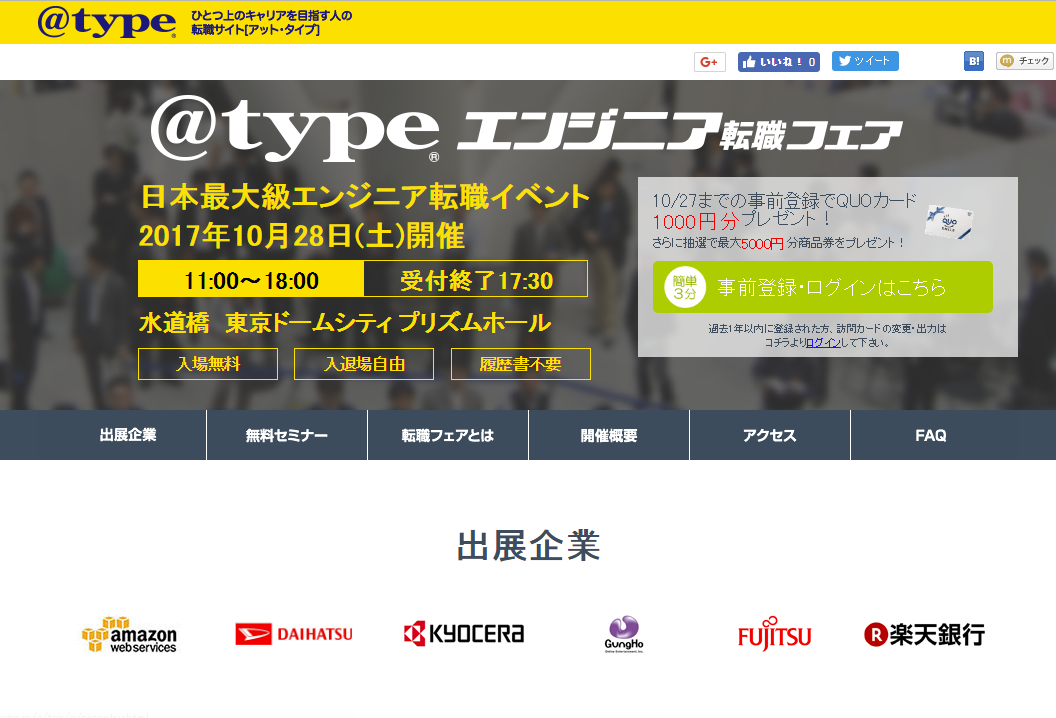Click the 11:00〜18:00 time label
Screen dimensions: 1056x718
click(x=251, y=280)
